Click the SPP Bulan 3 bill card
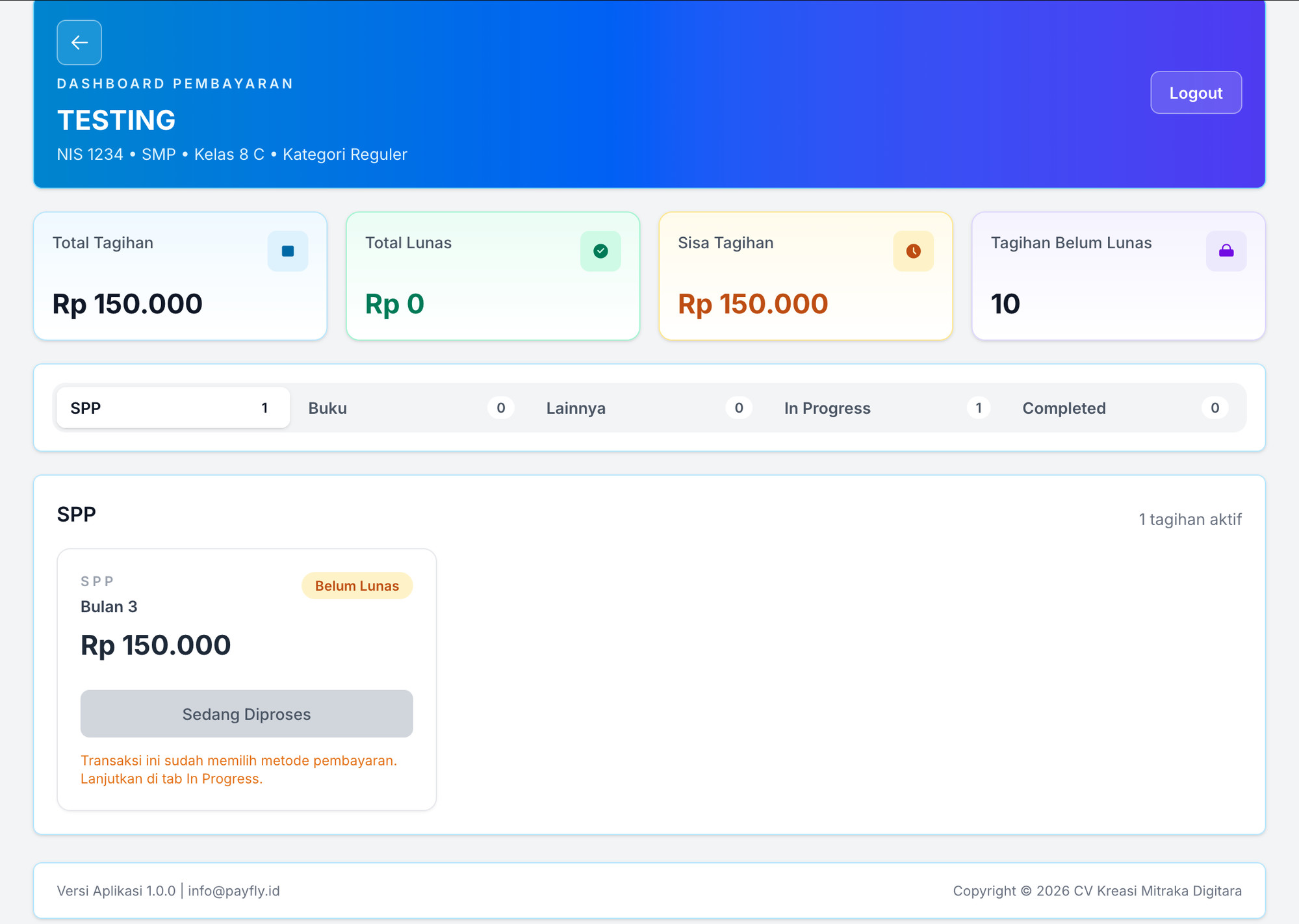This screenshot has width=1299, height=924. pos(247,680)
